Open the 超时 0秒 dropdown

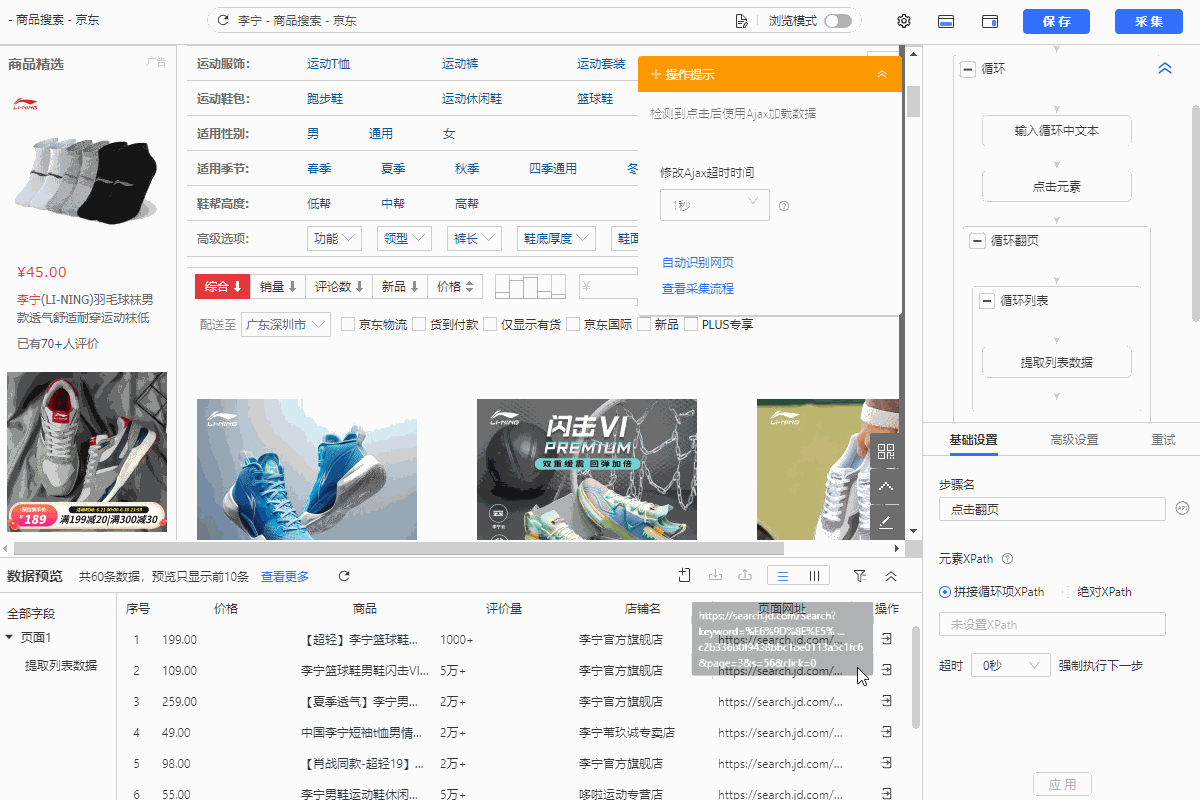[x=1010, y=665]
